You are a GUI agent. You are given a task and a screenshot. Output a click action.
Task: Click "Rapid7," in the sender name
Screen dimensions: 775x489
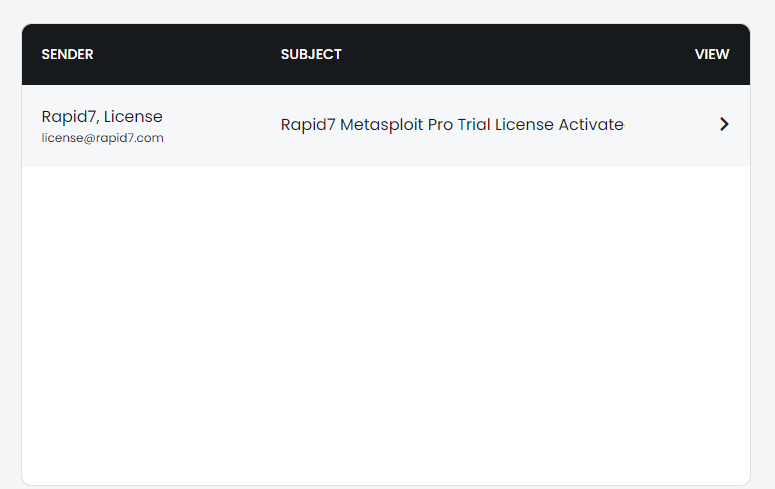pyautogui.click(x=68, y=117)
